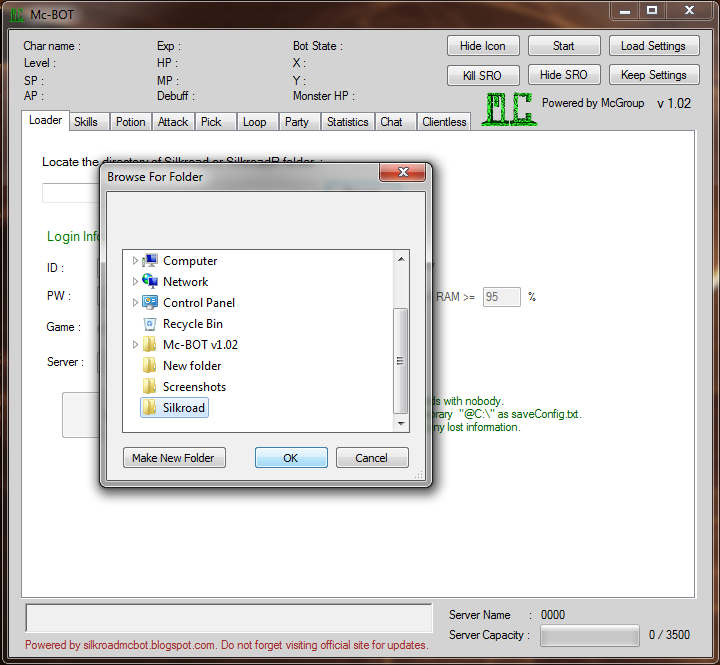Select Network in the folder list
This screenshot has height=665, width=720.
pyautogui.click(x=186, y=282)
